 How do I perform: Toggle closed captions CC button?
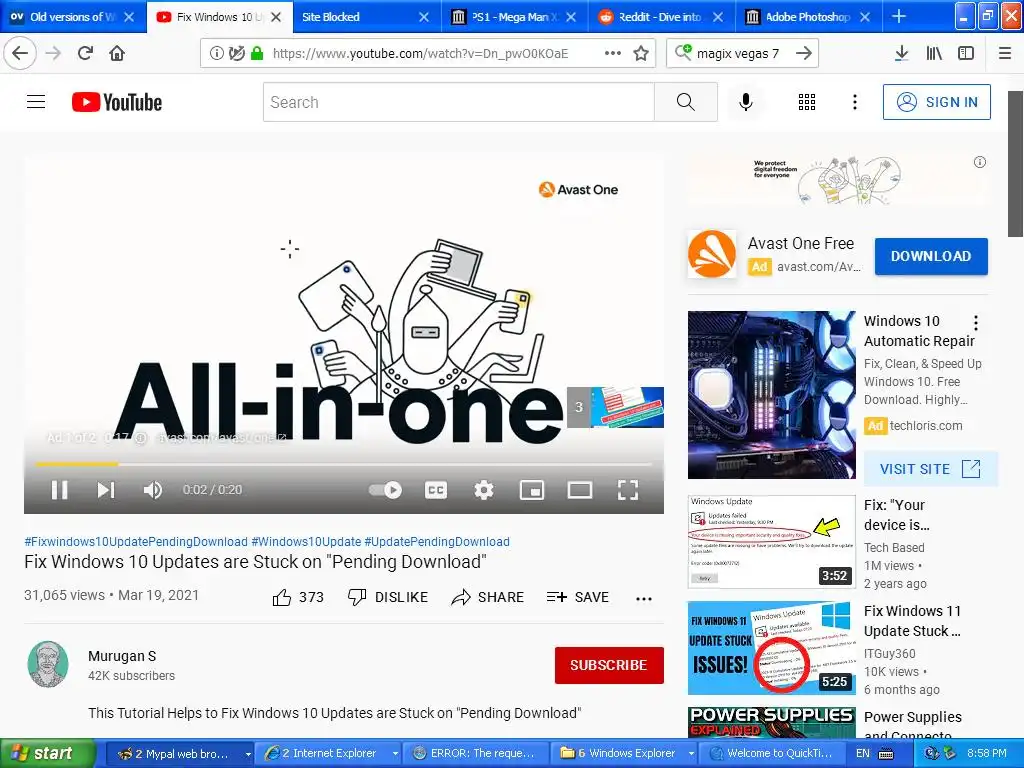coord(436,490)
